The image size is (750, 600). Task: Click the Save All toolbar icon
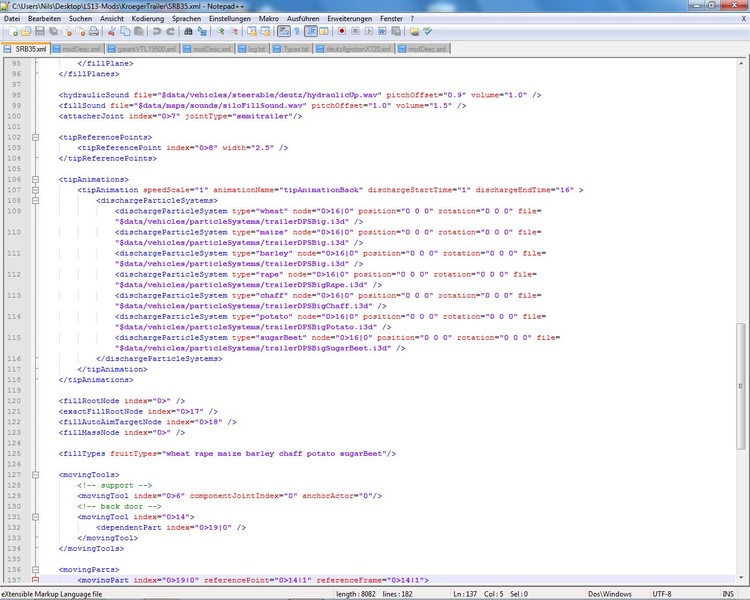(x=54, y=32)
